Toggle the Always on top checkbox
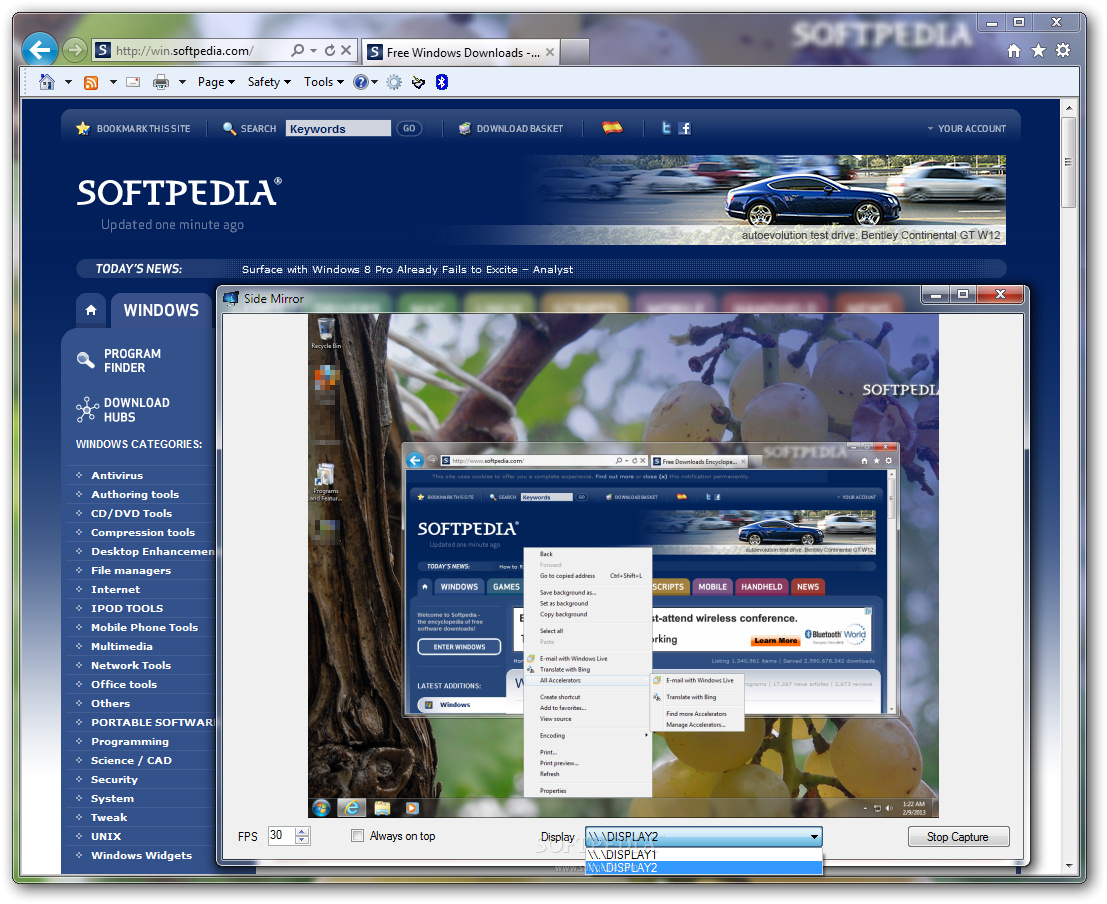 357,835
